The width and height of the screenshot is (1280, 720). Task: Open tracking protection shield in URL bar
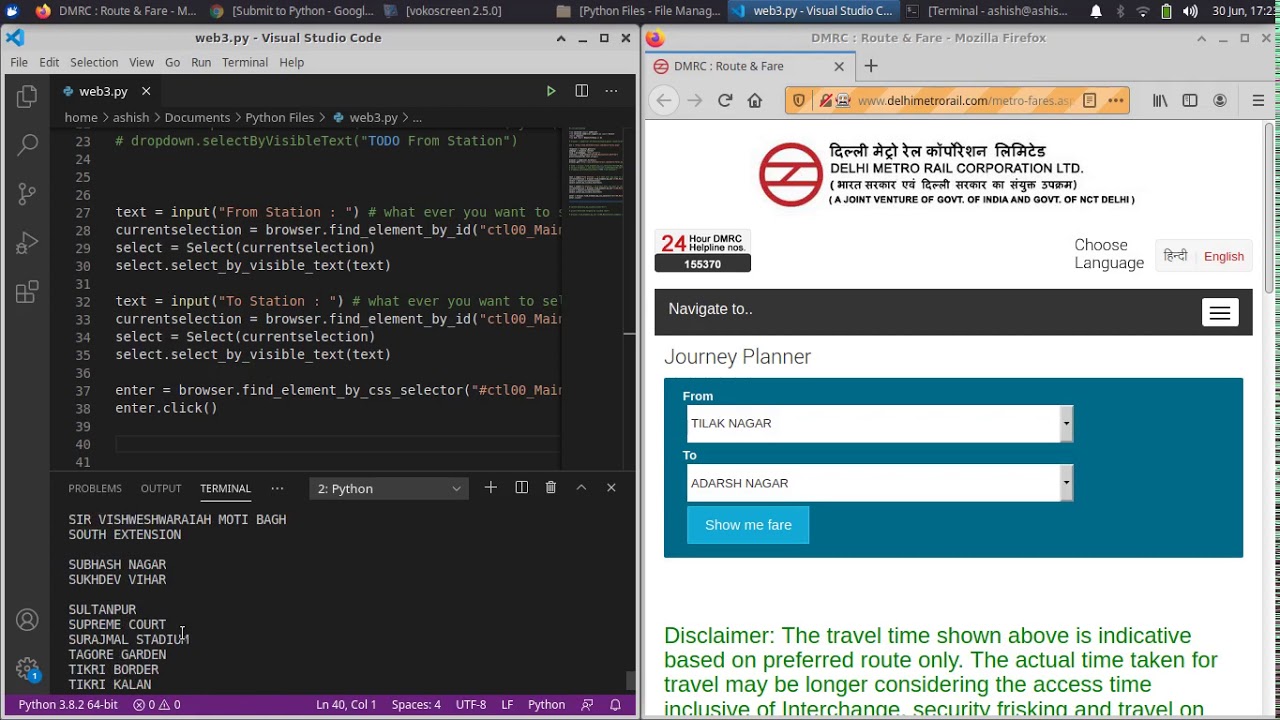tap(799, 100)
